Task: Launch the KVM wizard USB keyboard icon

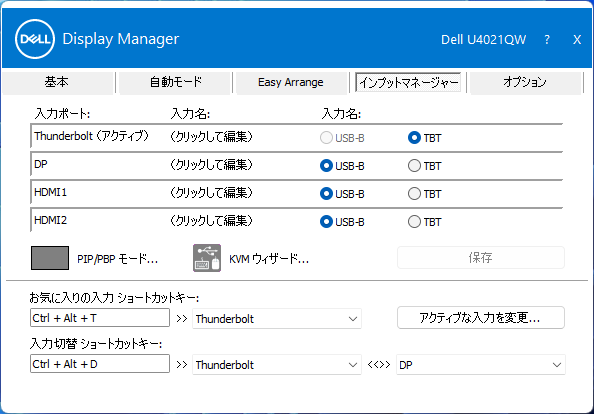Action: coord(207,258)
